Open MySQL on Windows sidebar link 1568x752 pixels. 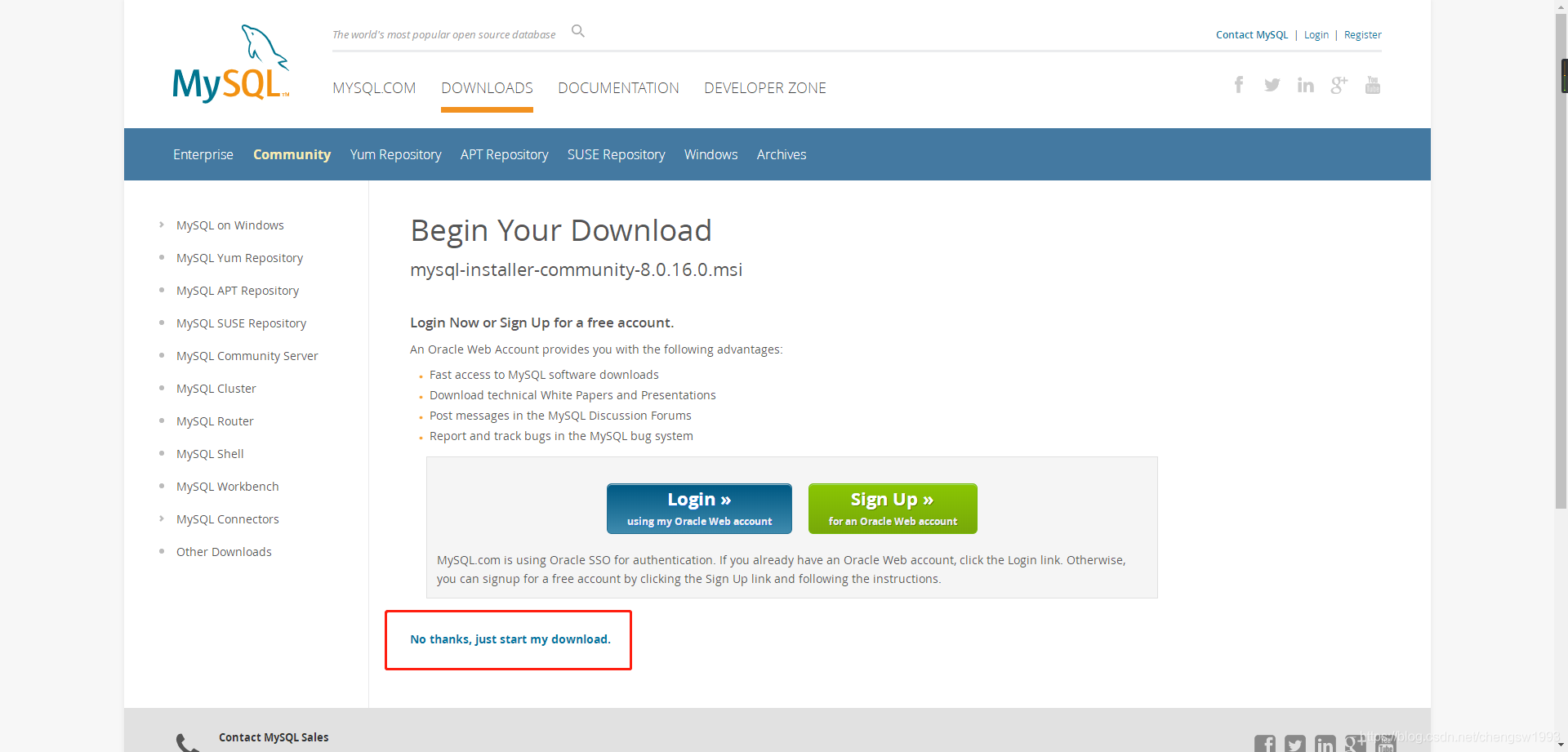coord(230,225)
